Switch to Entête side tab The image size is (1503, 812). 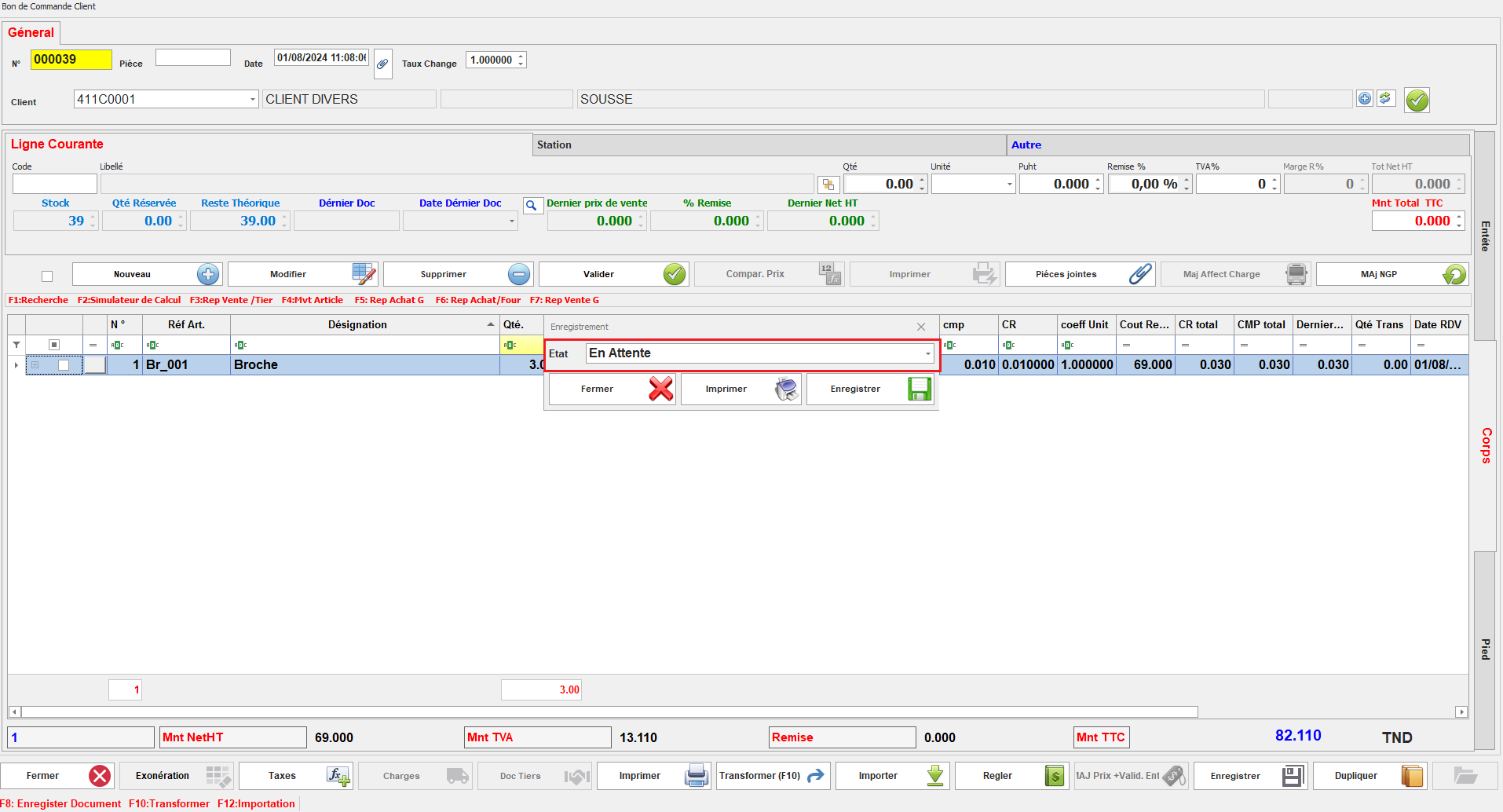point(1484,236)
